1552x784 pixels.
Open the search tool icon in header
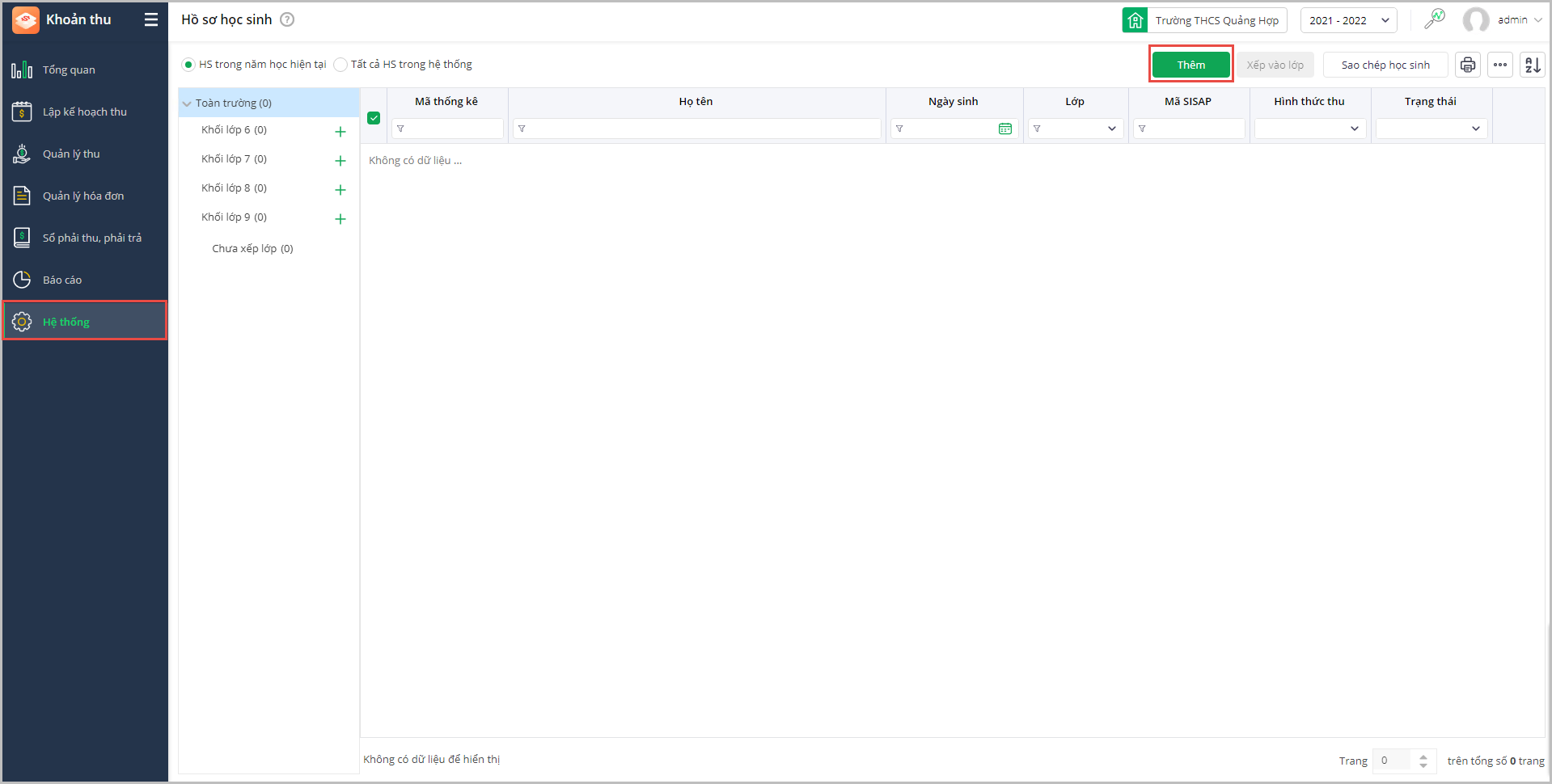tap(1435, 19)
